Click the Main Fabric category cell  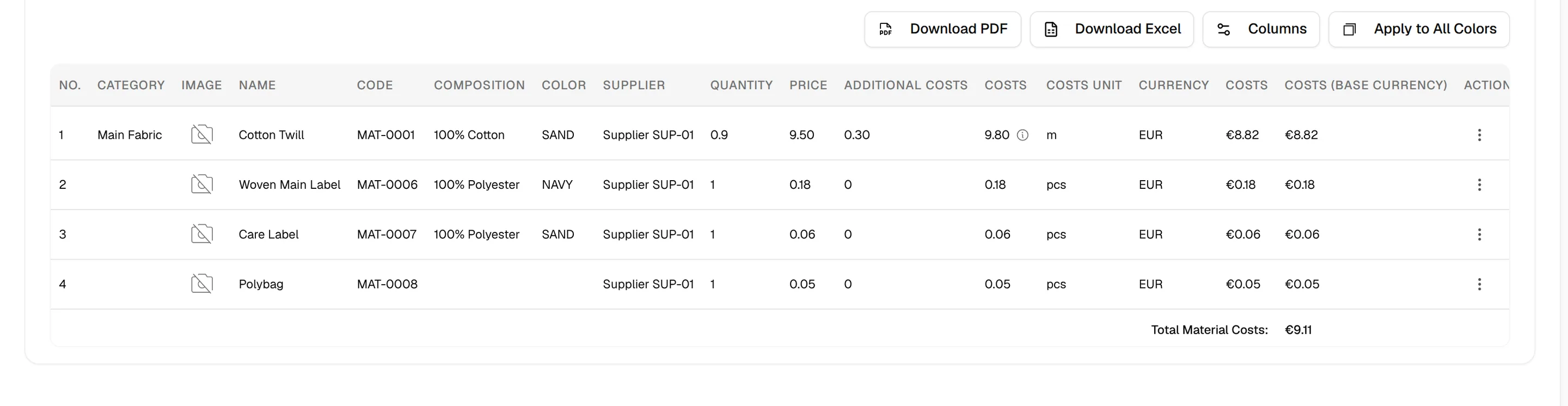[130, 135]
